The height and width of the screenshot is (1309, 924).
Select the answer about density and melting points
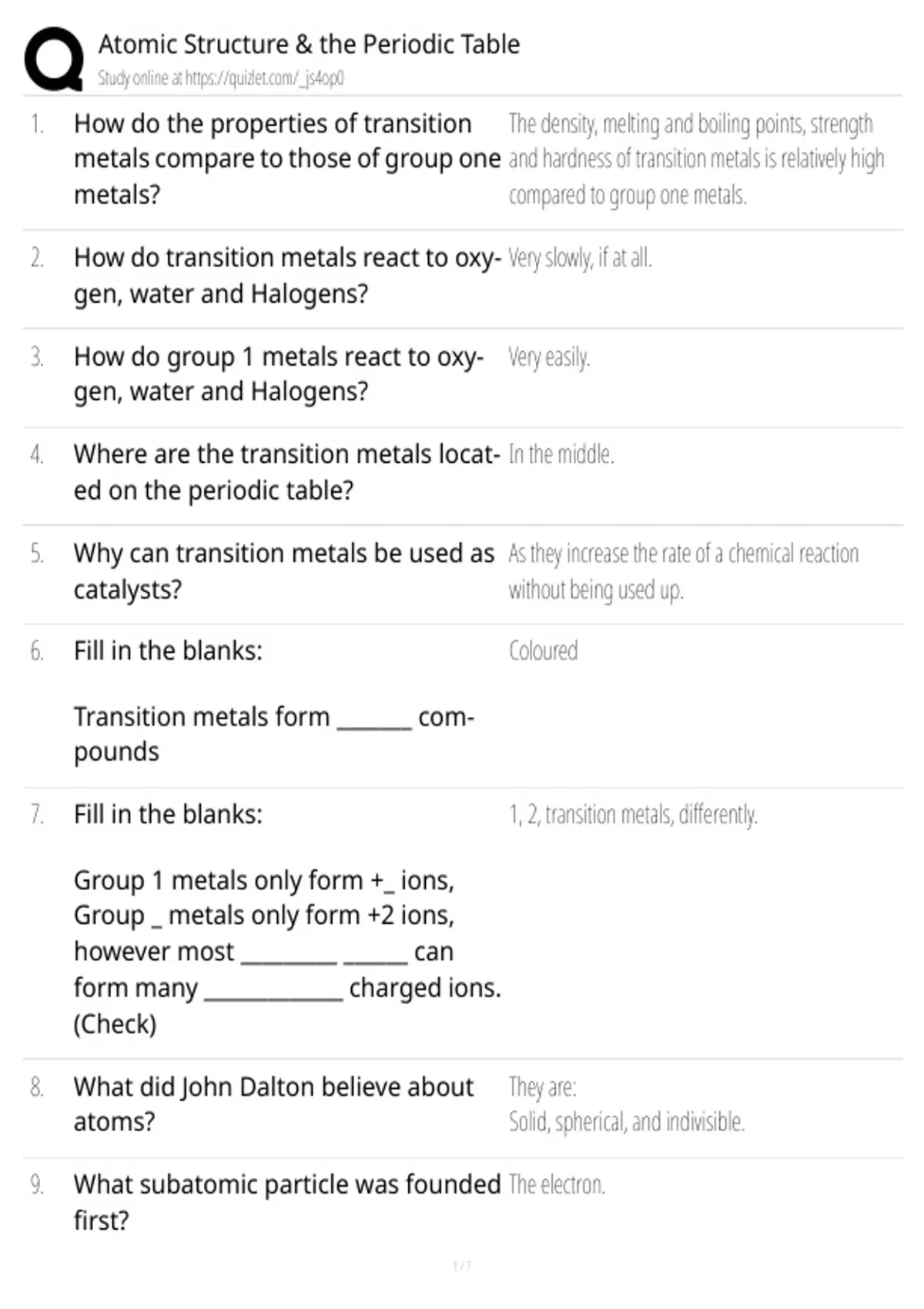(696, 159)
